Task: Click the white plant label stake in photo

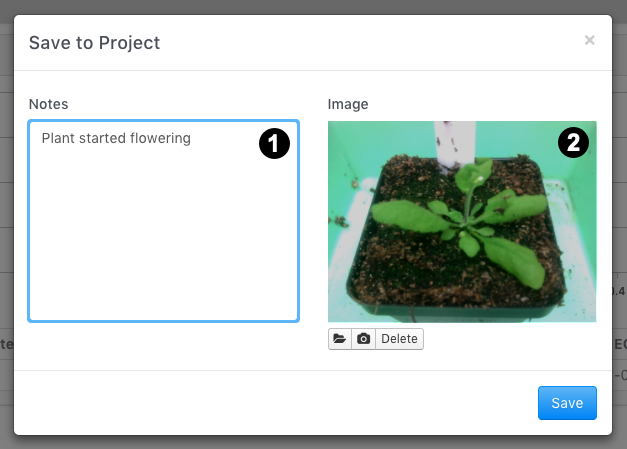Action: point(454,144)
